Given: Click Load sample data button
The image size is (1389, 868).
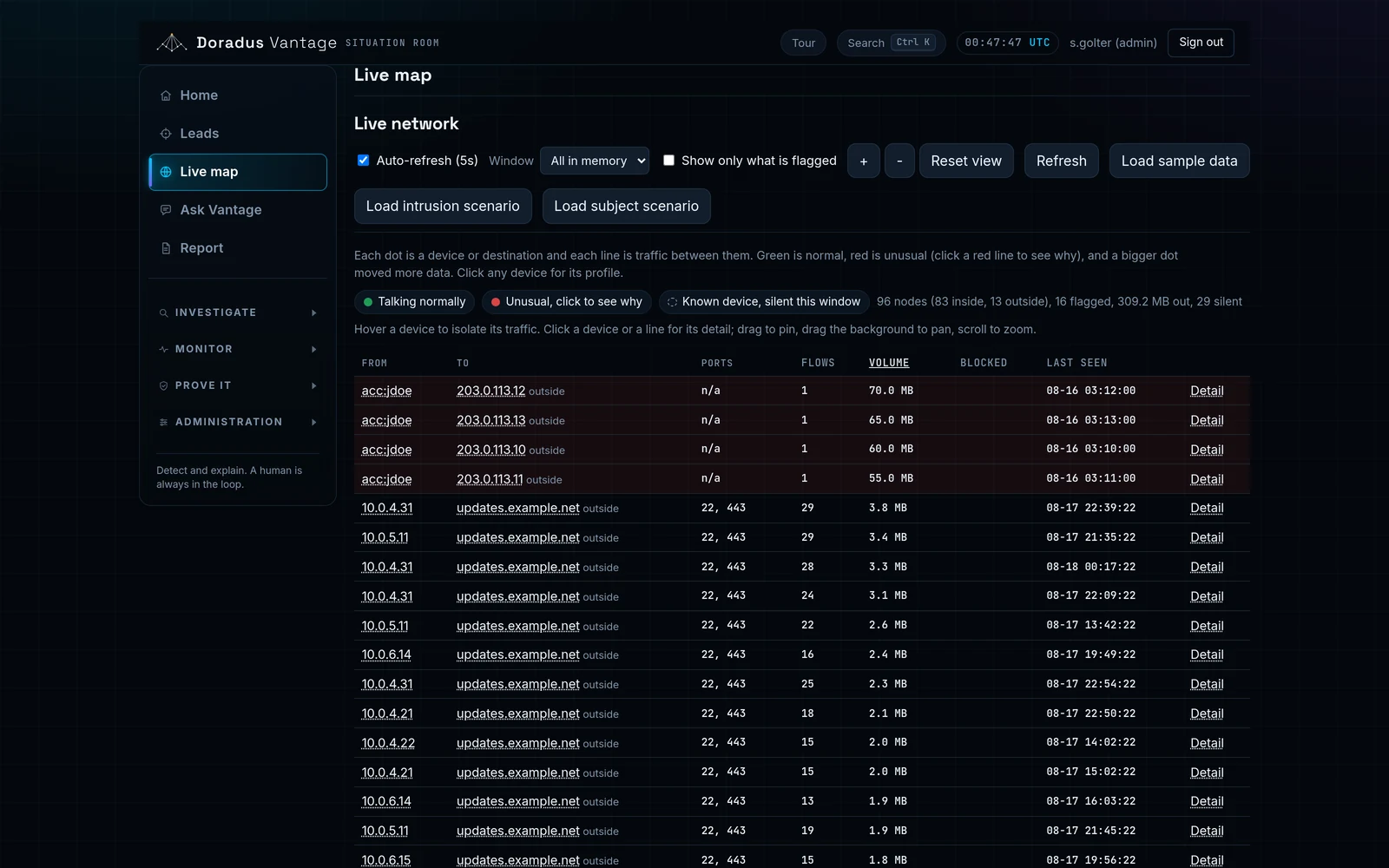Looking at the screenshot, I should (1179, 161).
